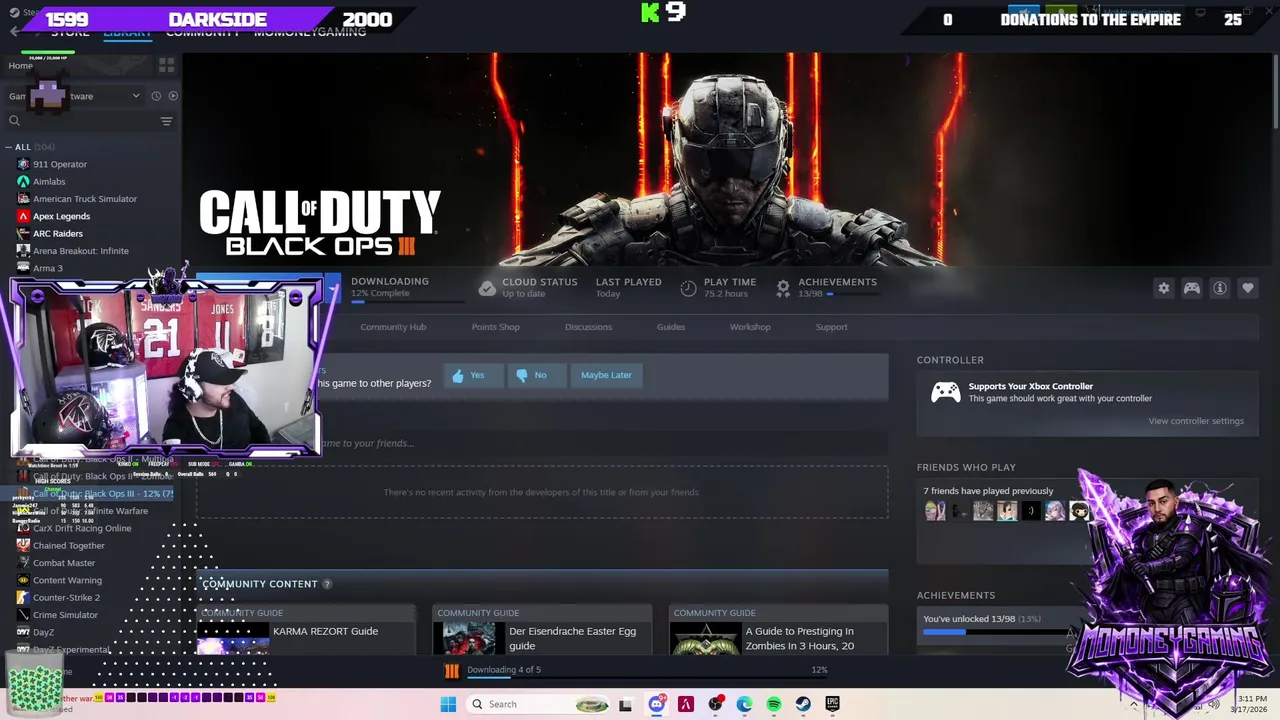This screenshot has width=1280, height=720.
Task: Open game settings gear icon
Action: click(x=1163, y=288)
